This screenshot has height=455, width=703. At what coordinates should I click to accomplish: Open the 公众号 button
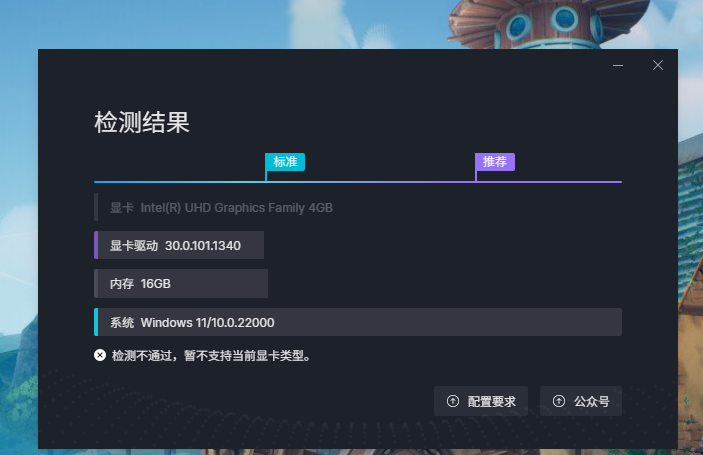coord(581,401)
